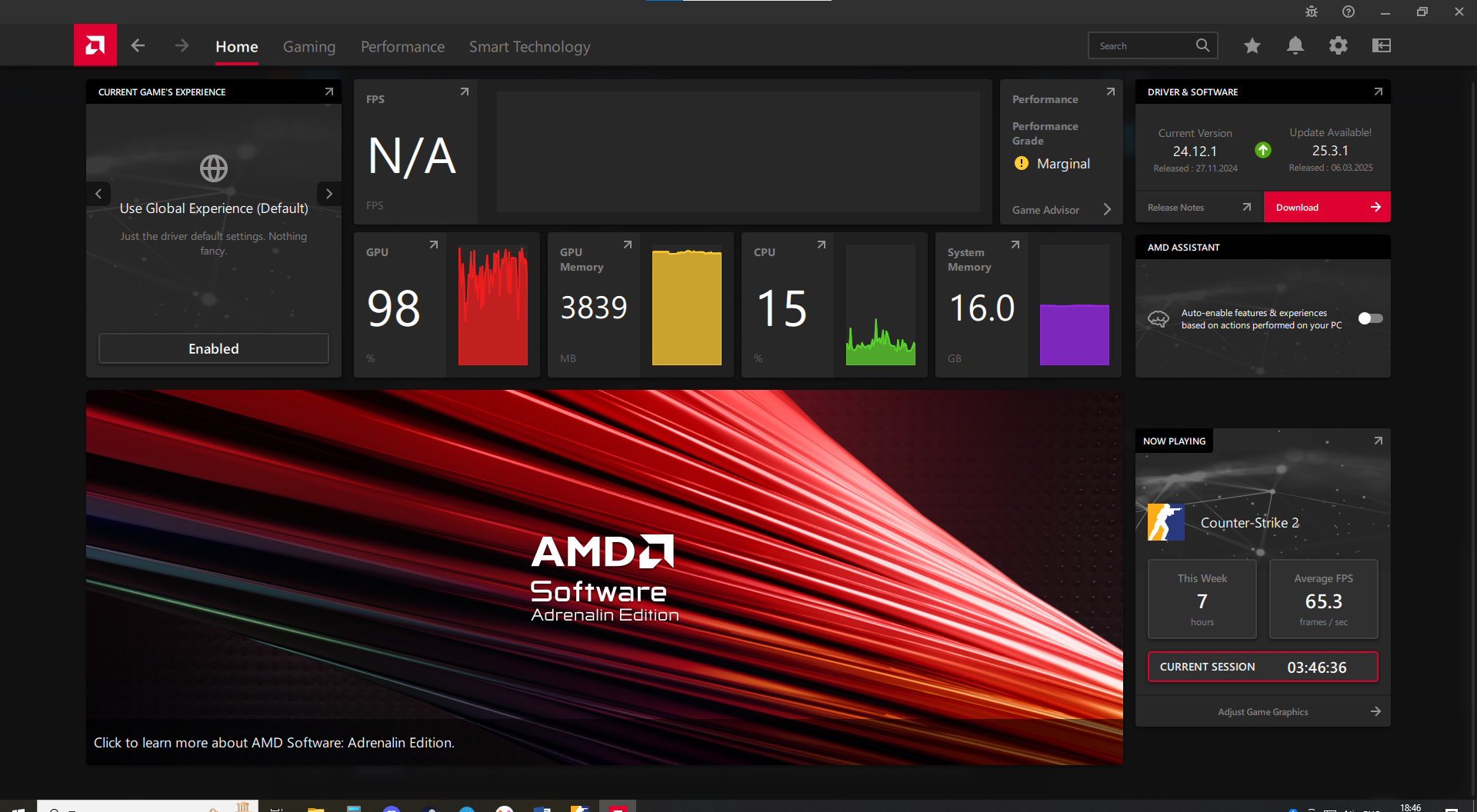Screen dimensions: 1477x812
Task: Open Adjust Game Graphics
Action: [1263, 711]
